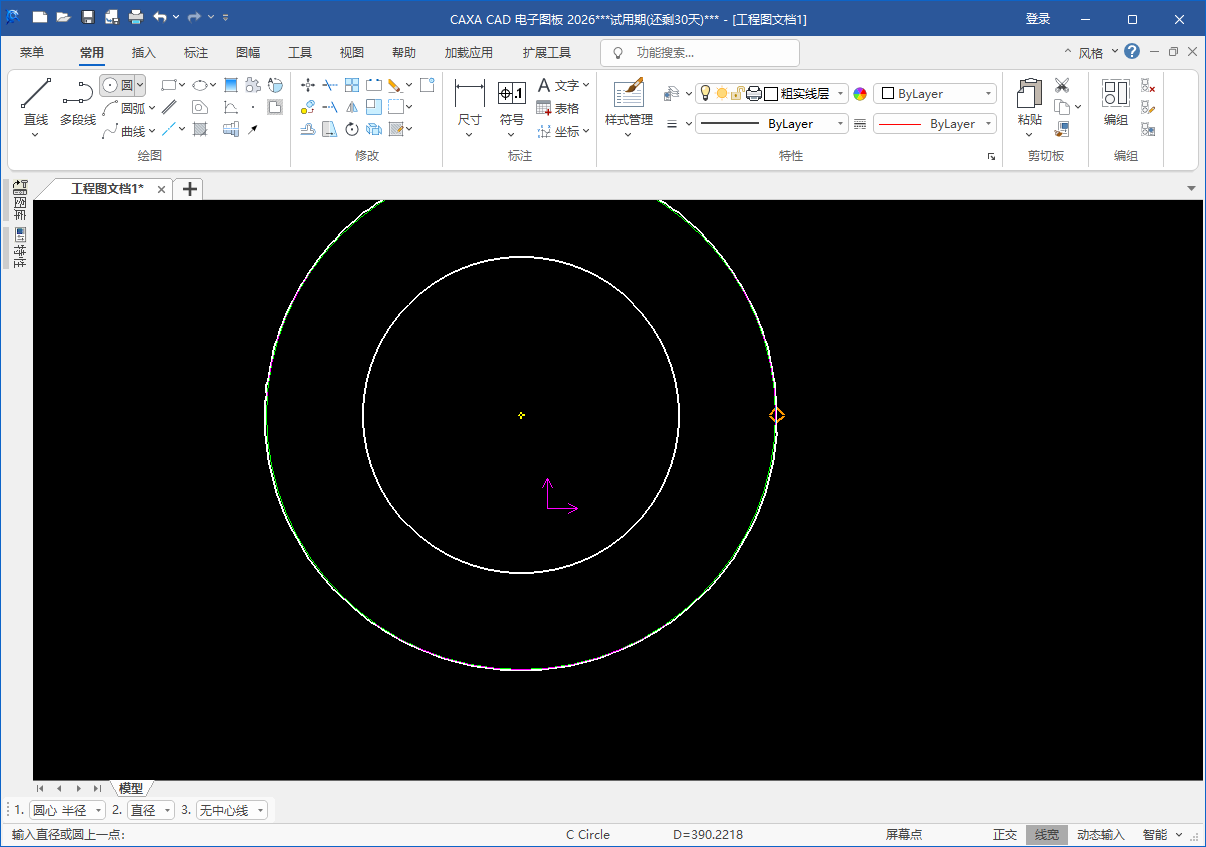
Task: Expand the 圆 circle tool dropdown arrow
Action: (x=141, y=85)
